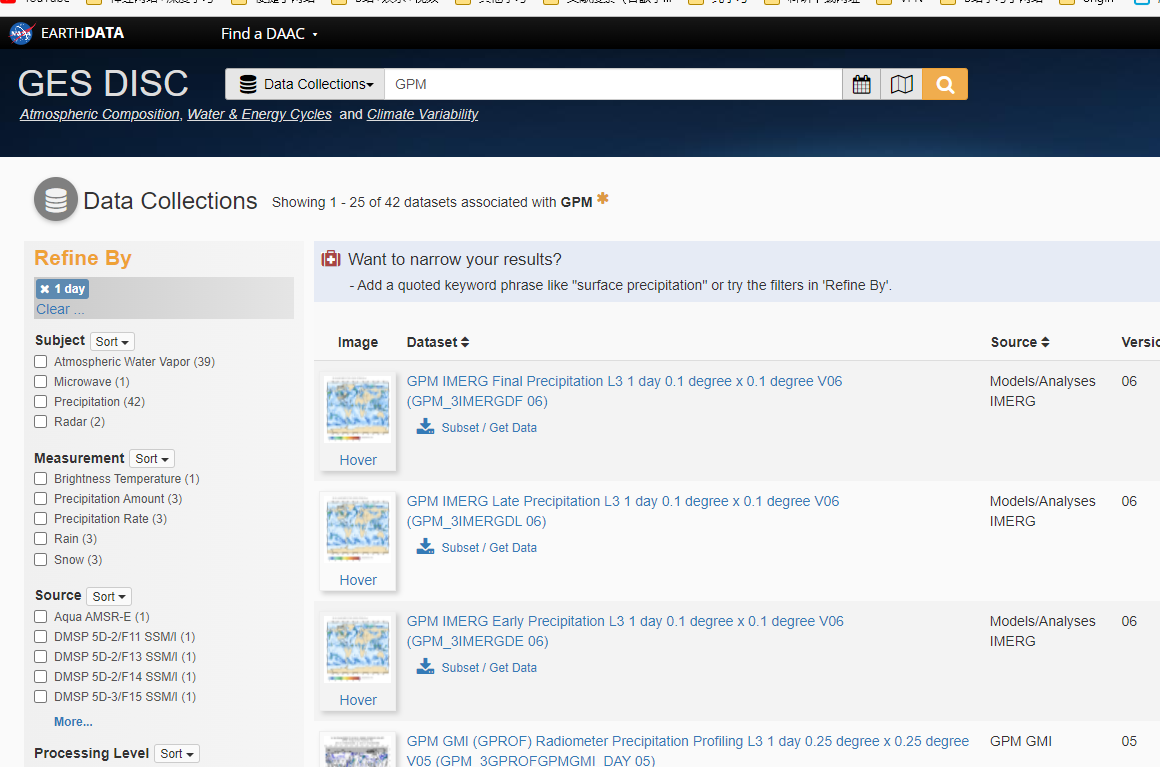Check Precipitation Rate (3) filter

41,518
